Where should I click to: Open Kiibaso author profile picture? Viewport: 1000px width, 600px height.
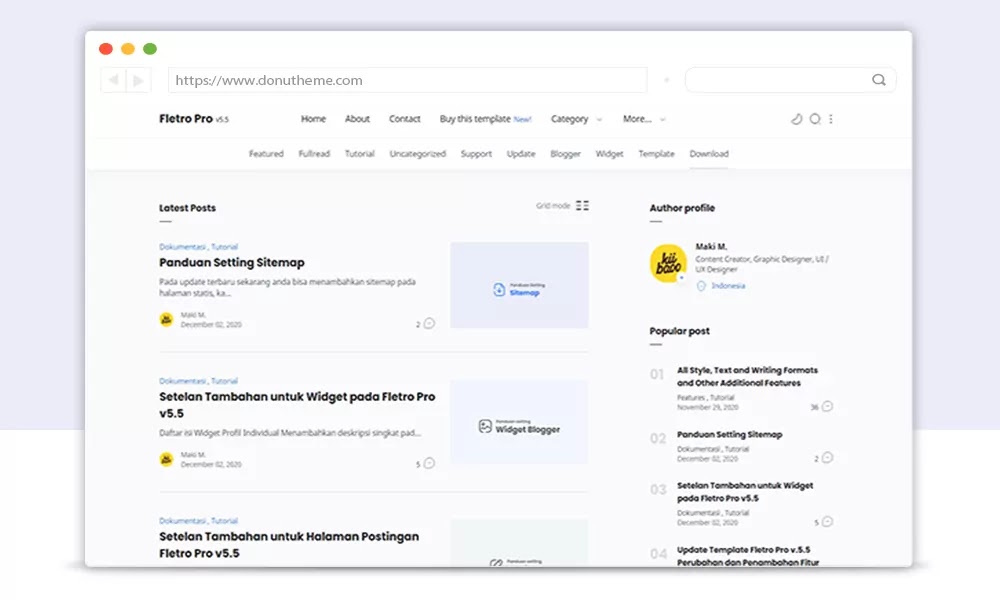click(x=668, y=263)
